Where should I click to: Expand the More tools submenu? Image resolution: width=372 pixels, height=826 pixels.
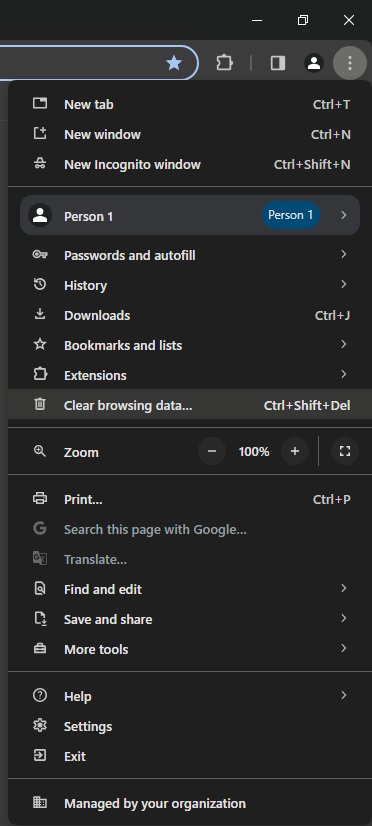click(190, 649)
